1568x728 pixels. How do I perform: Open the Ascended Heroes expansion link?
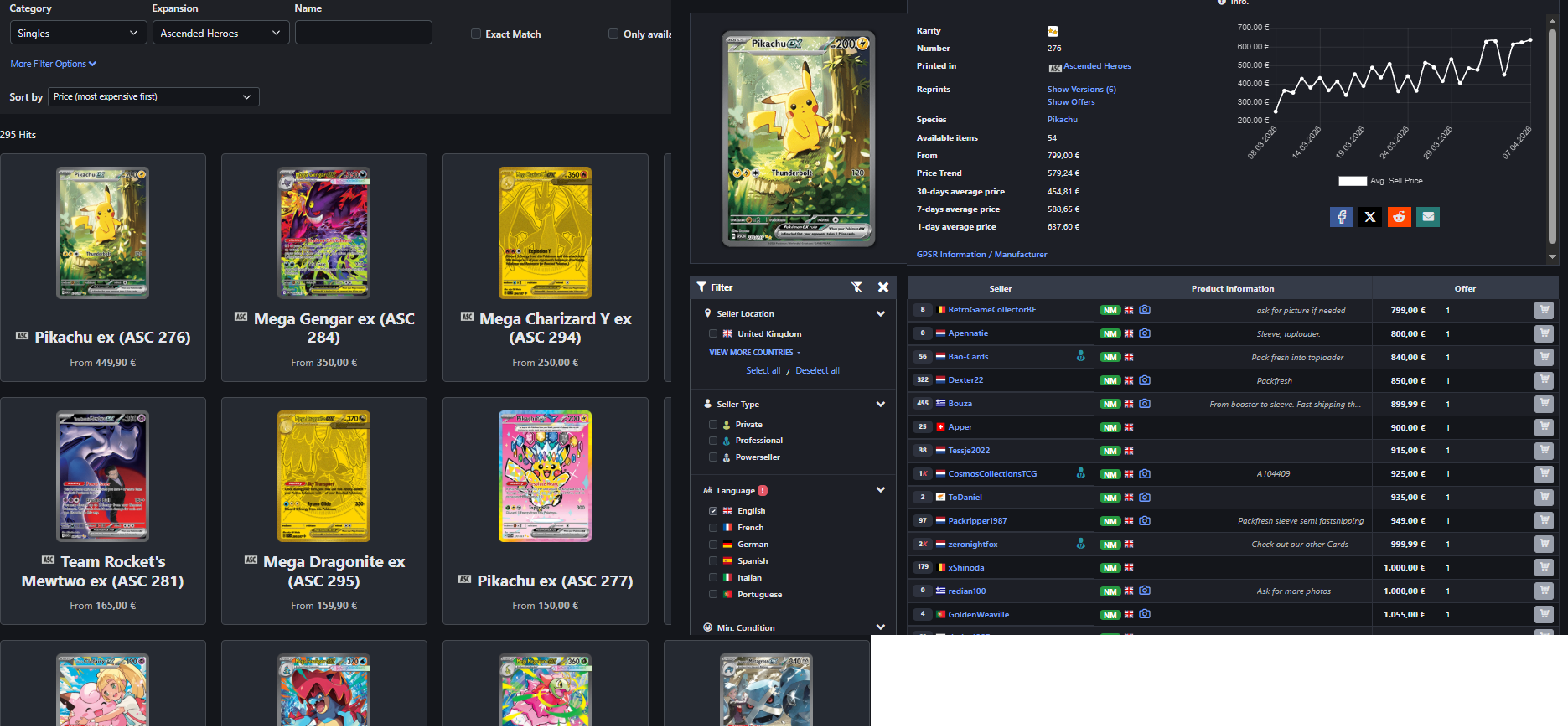[1097, 66]
